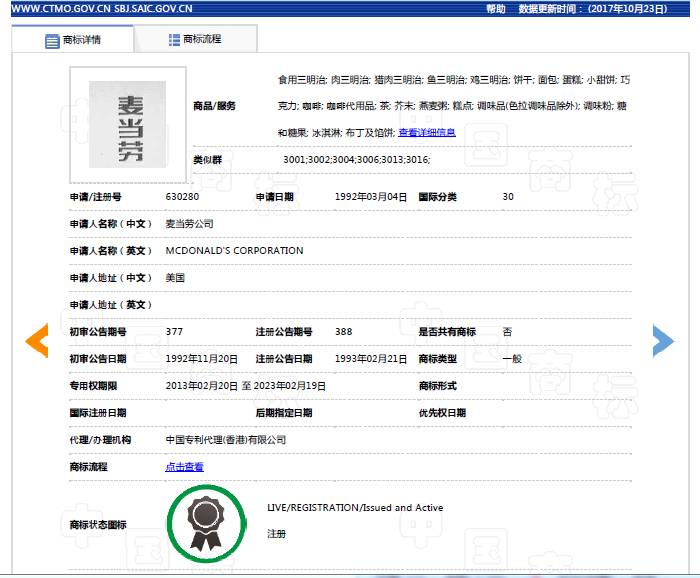Select registration number 630280
Viewport: 700px width, 578px height.
pyautogui.click(x=182, y=196)
